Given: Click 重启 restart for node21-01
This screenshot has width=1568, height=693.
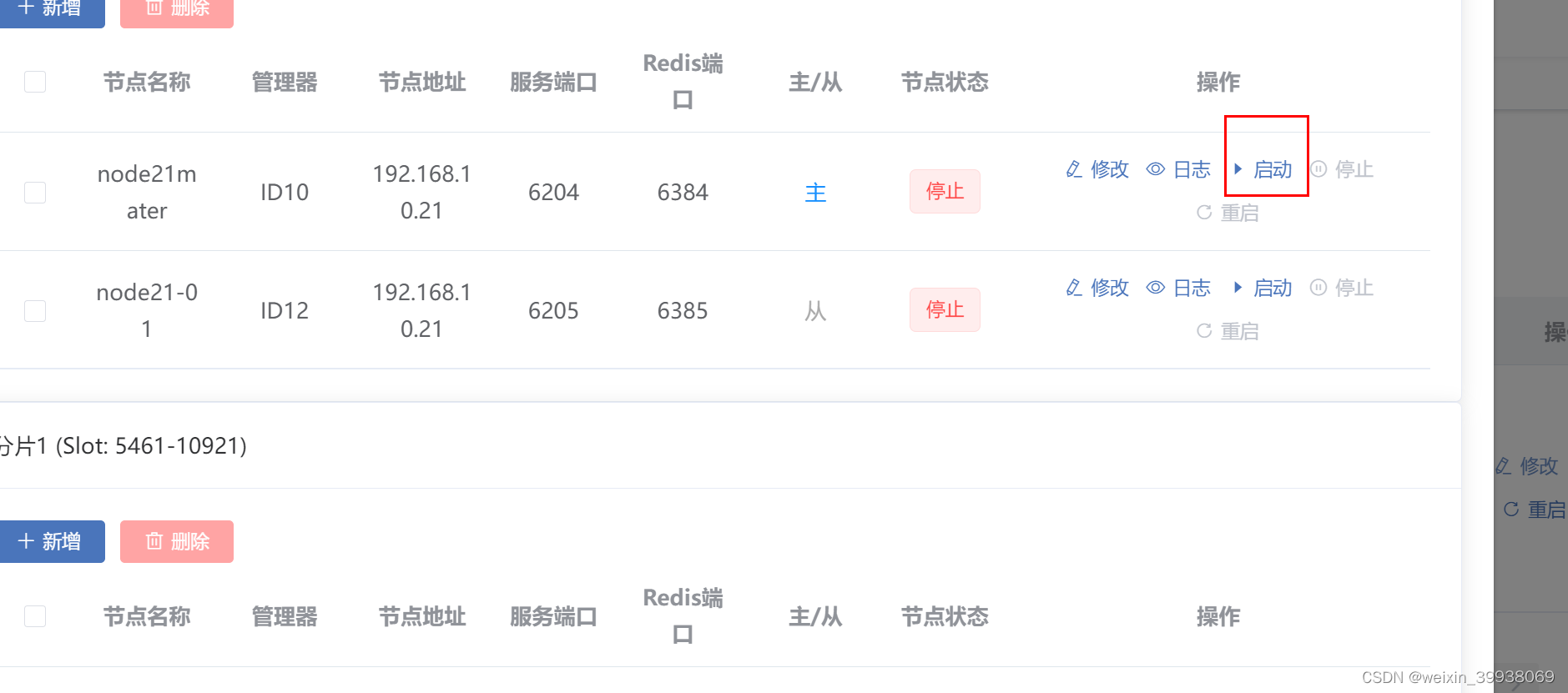Looking at the screenshot, I should (1228, 331).
